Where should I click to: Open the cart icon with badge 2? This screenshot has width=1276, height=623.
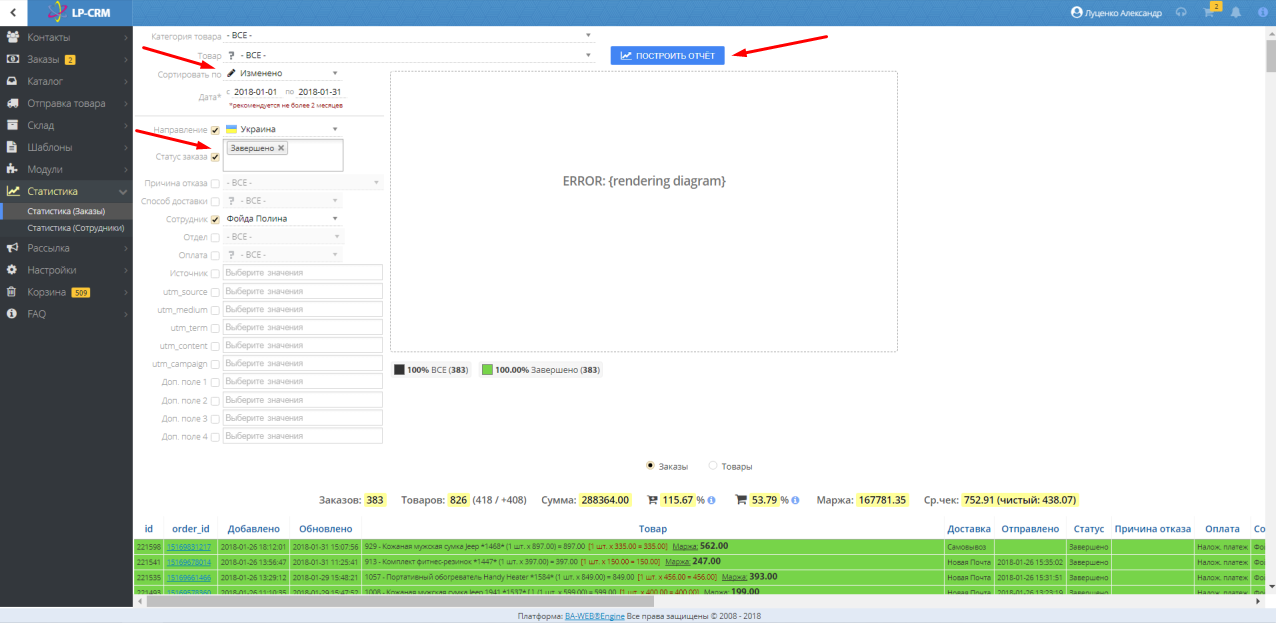[1209, 12]
